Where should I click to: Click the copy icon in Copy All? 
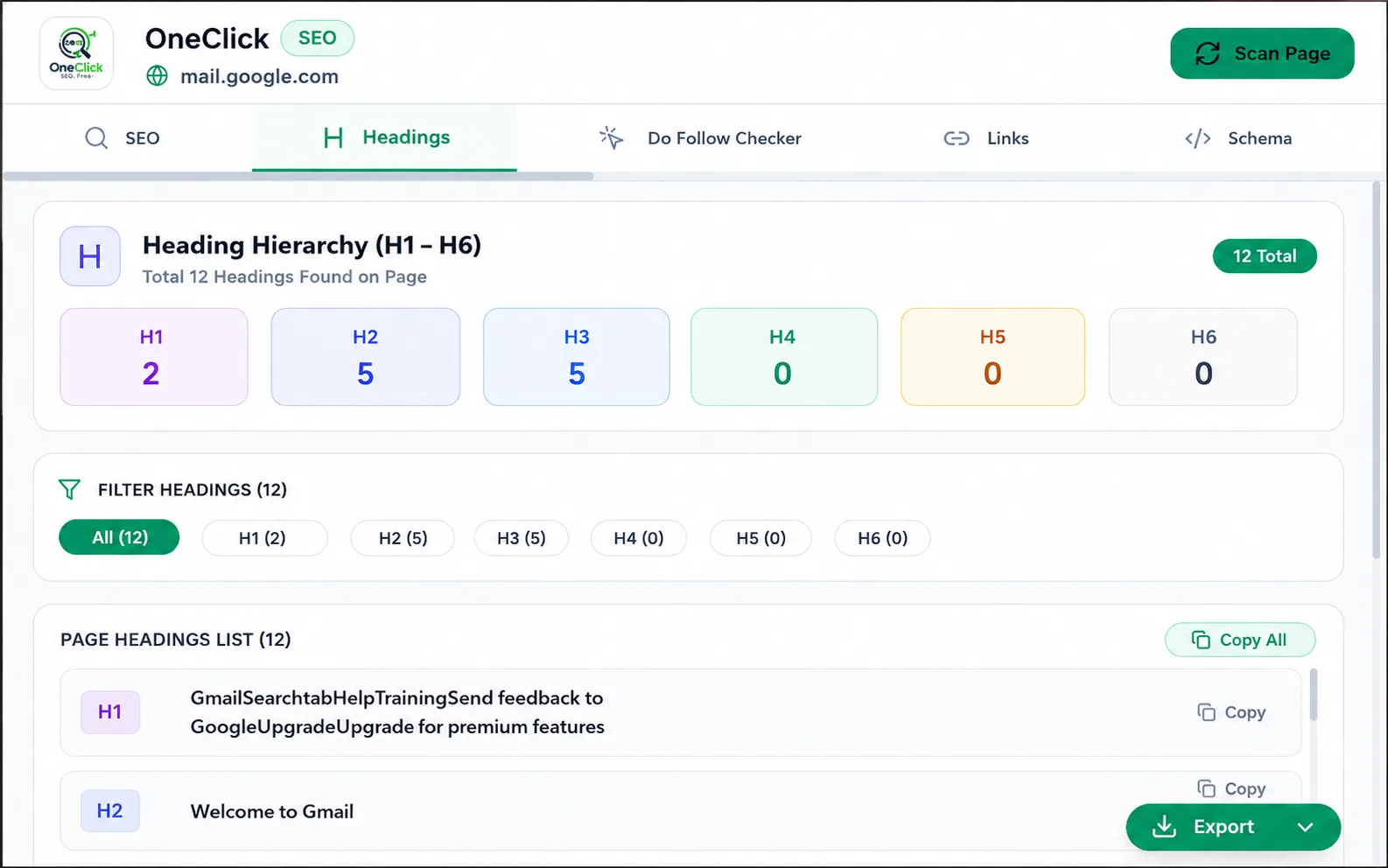pyautogui.click(x=1201, y=640)
